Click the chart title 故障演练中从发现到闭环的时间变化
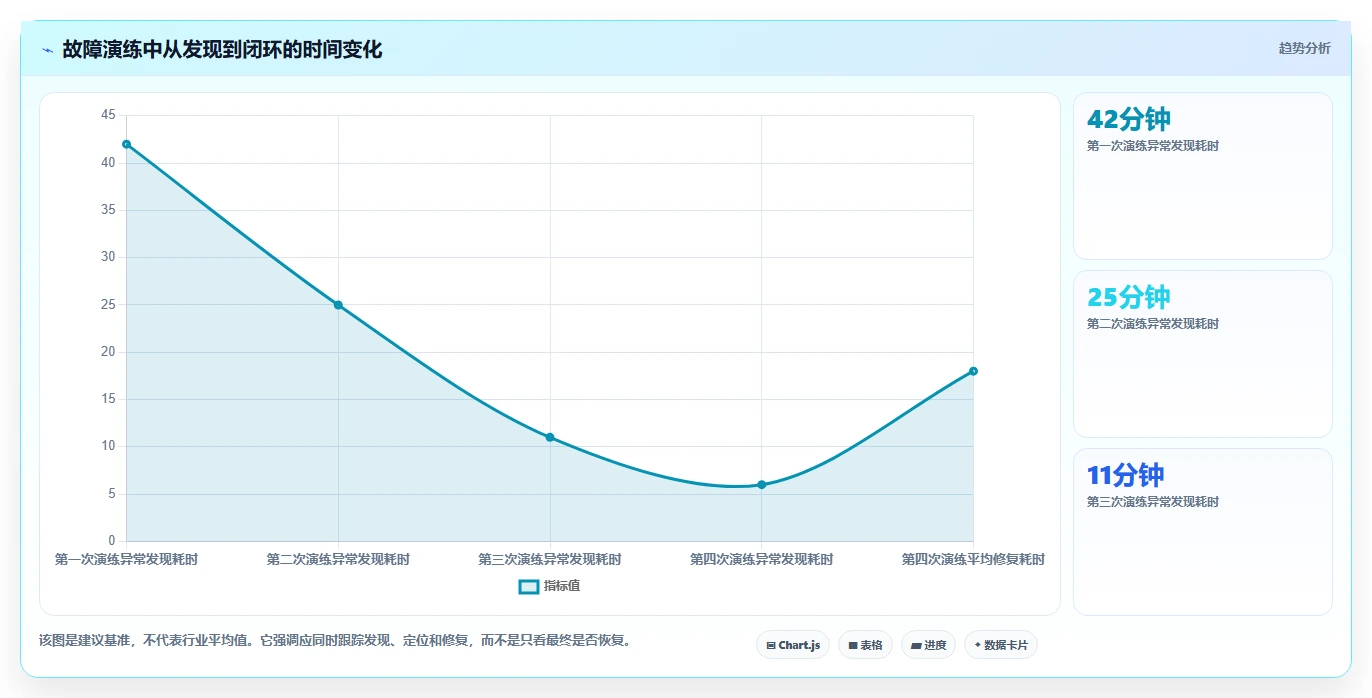Image resolution: width=1372 pixels, height=698 pixels. point(222,50)
